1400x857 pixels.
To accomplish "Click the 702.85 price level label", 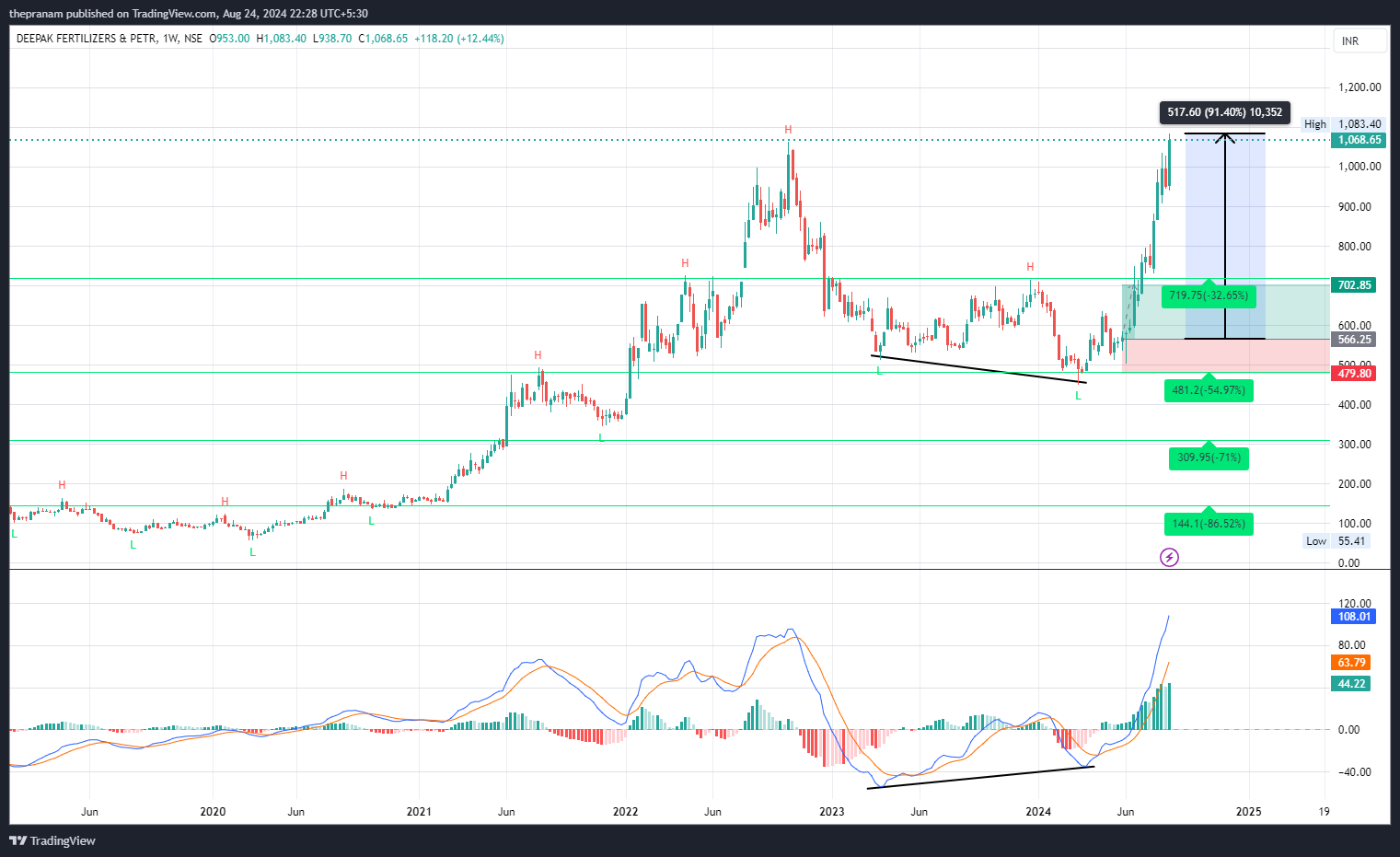I will point(1354,285).
